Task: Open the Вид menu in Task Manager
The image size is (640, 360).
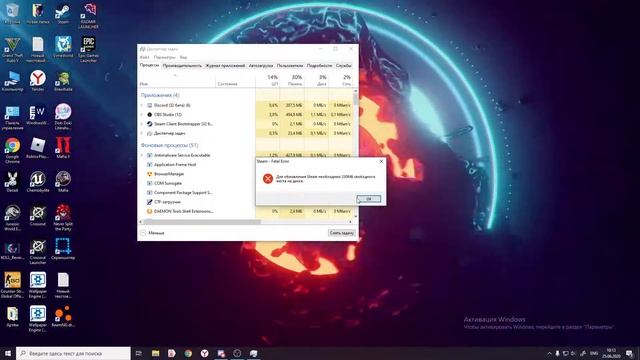Action: (183, 58)
